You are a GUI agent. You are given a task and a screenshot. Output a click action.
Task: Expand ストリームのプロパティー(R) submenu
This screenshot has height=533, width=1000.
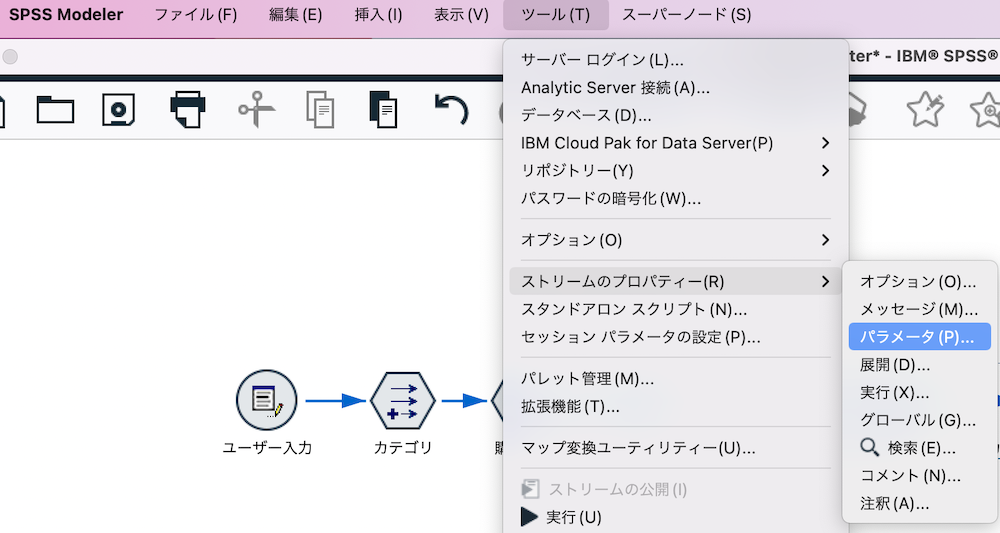point(676,281)
